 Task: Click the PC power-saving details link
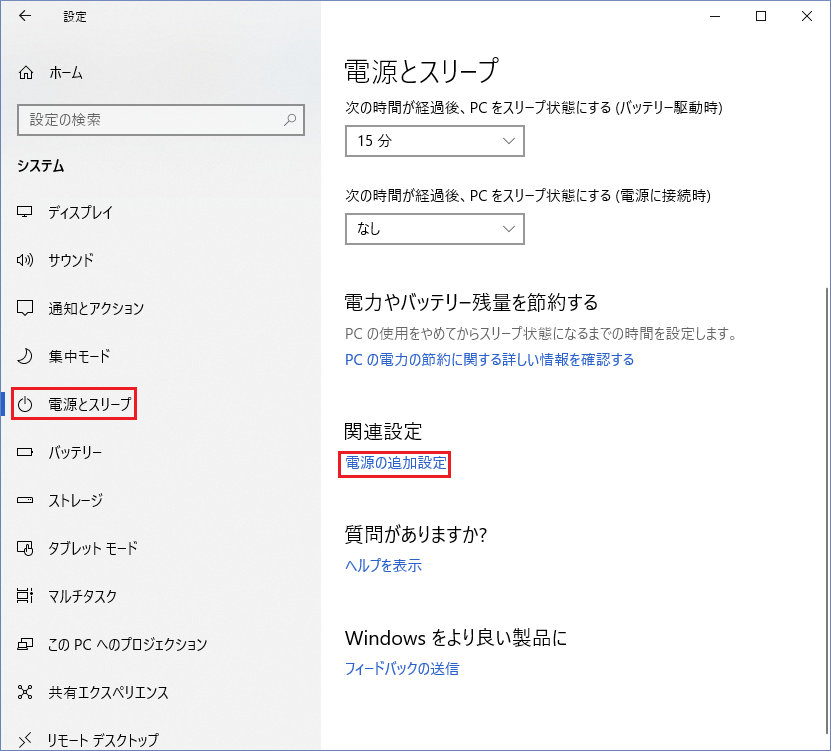pyautogui.click(x=489, y=359)
